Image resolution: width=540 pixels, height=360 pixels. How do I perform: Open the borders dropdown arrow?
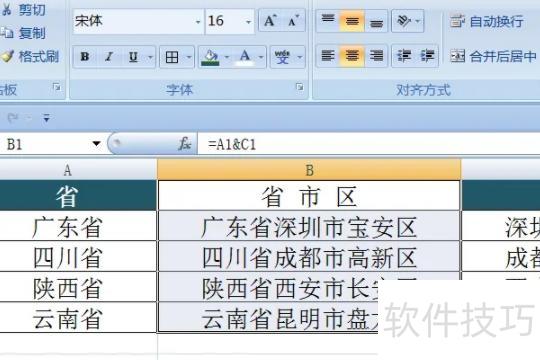coord(189,57)
